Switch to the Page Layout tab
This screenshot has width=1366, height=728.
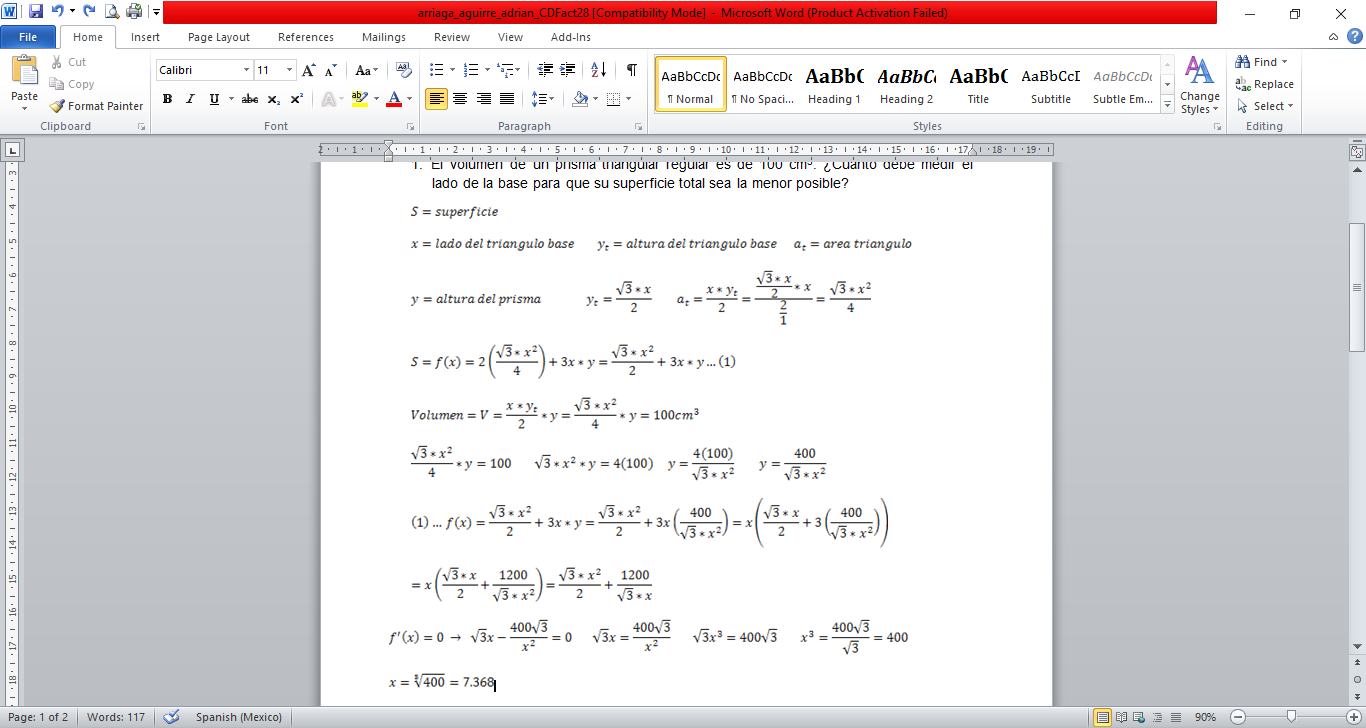219,37
